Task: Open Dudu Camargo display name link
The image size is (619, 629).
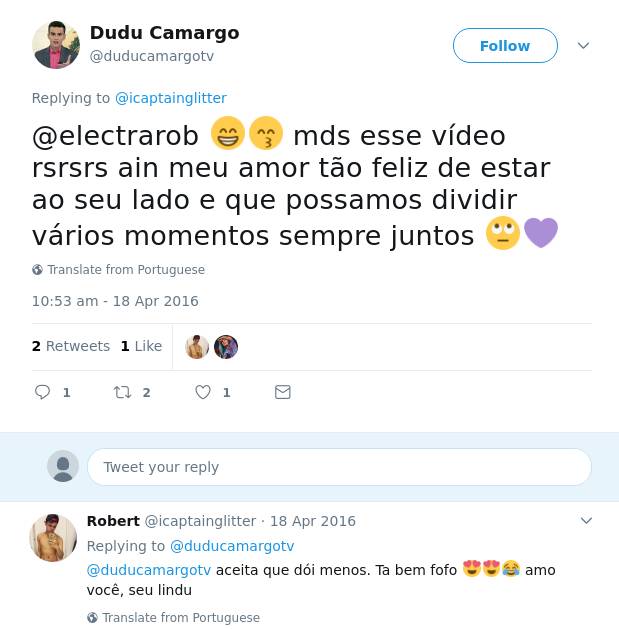Action: 164,33
